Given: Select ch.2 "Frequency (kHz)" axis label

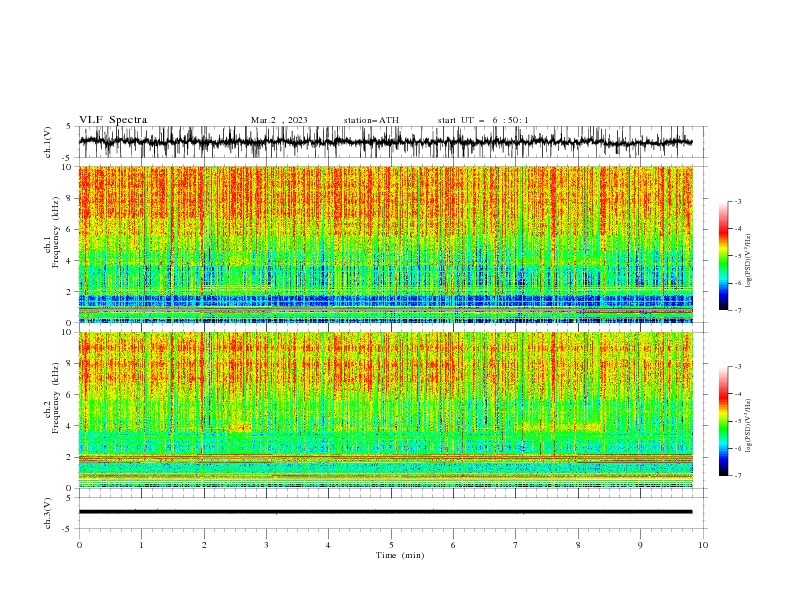Looking at the screenshot, I should click(56, 397).
